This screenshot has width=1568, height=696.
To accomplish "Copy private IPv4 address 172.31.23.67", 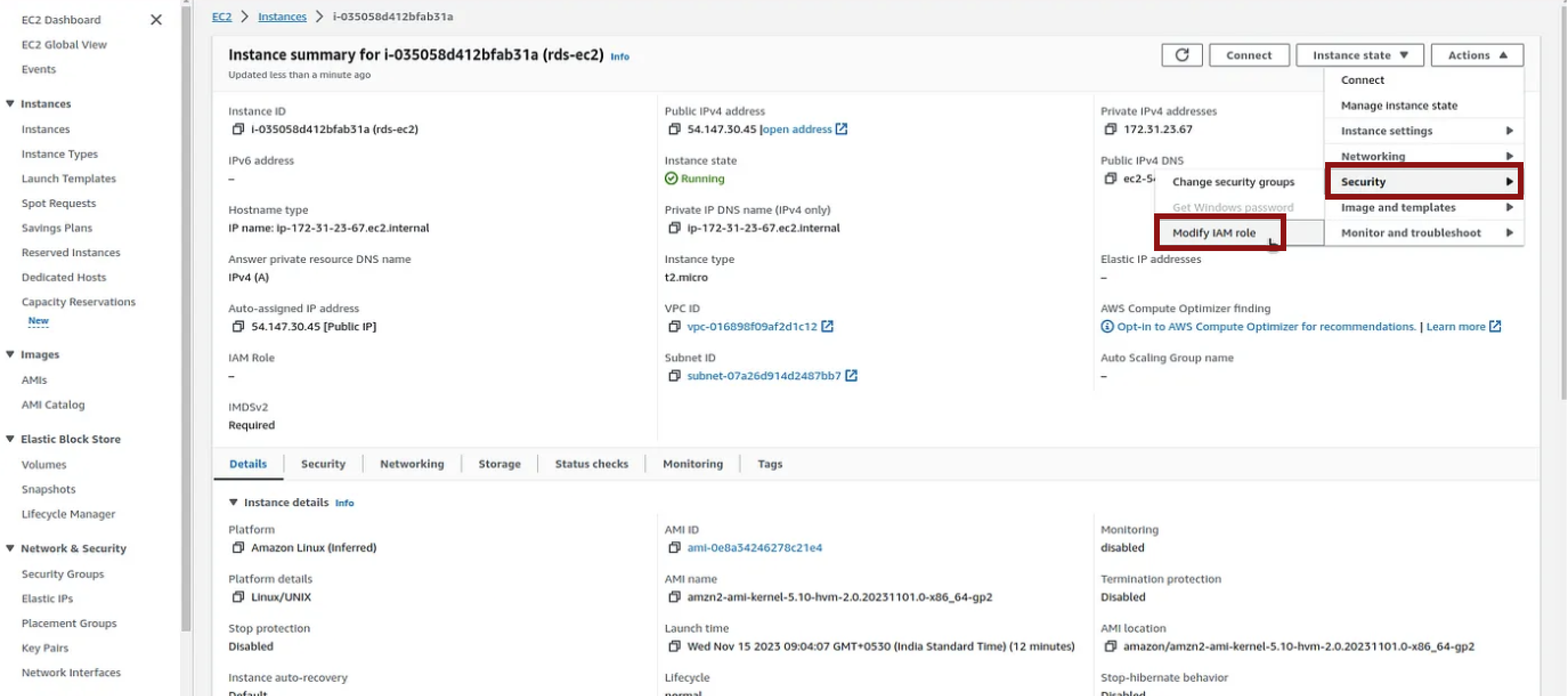I will [1110, 129].
